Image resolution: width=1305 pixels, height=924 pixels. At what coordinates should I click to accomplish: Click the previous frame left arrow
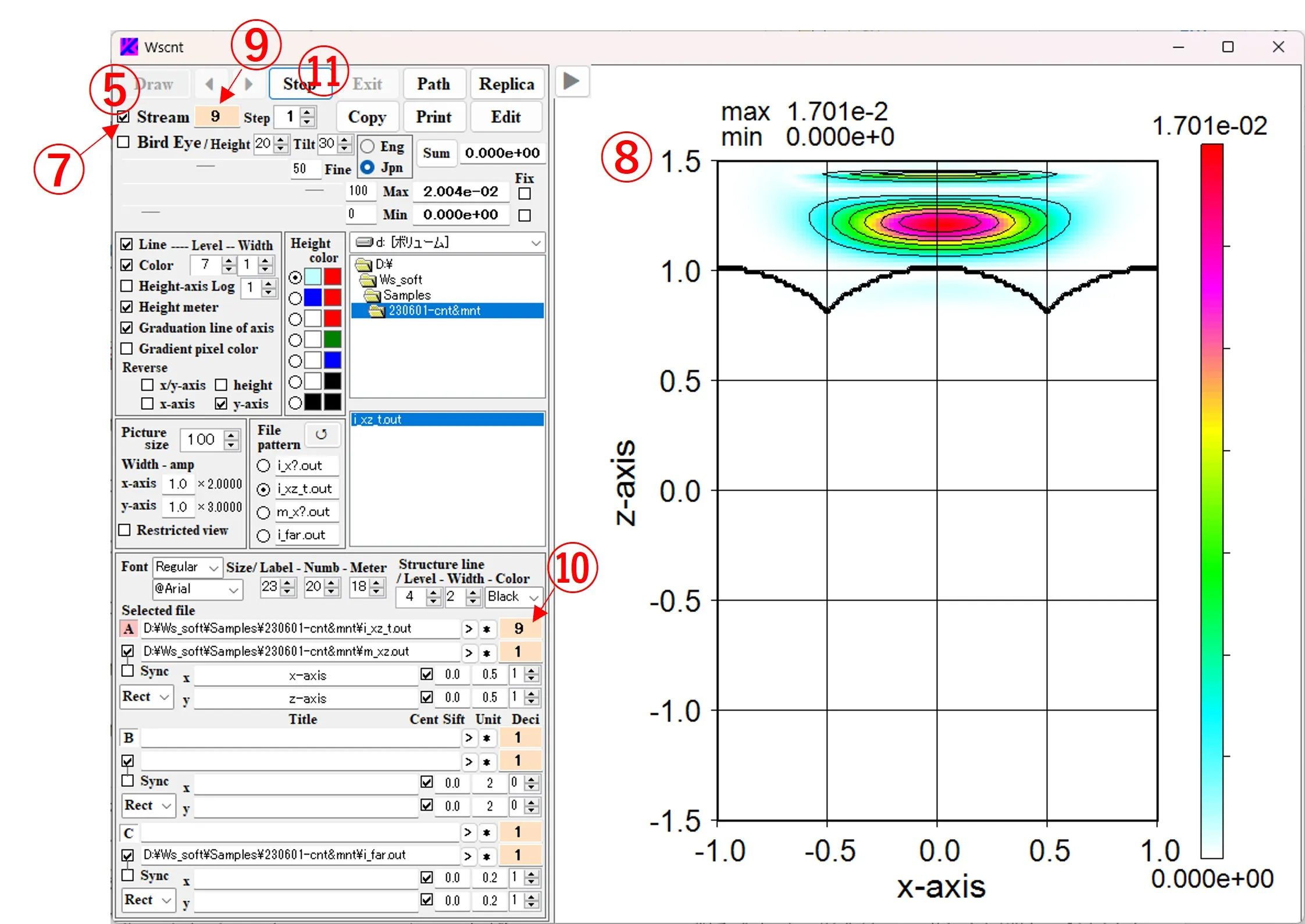(x=210, y=84)
